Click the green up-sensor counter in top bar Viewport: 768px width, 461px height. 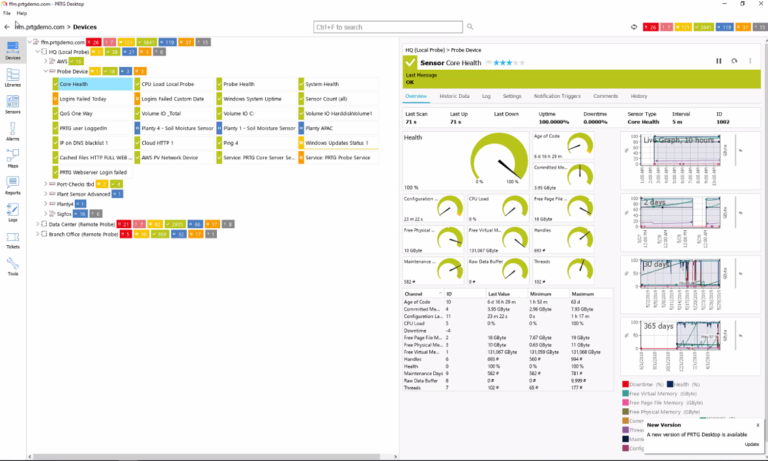[703, 27]
